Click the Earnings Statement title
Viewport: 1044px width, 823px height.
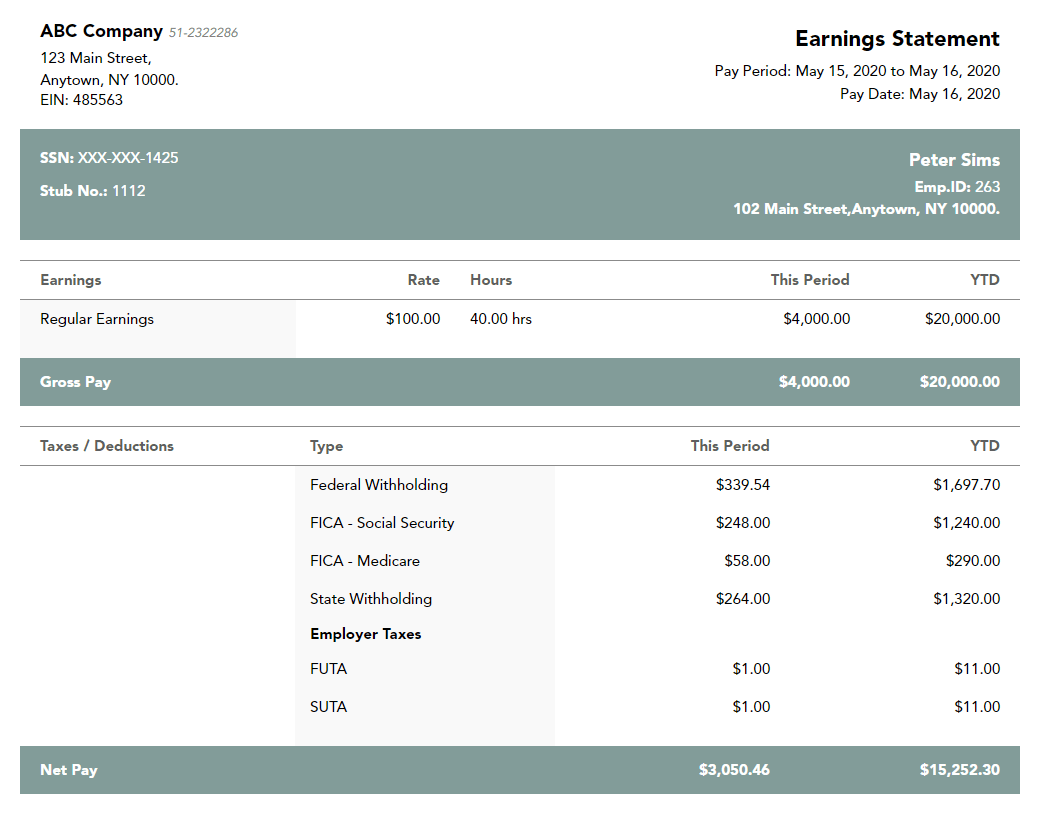[x=897, y=39]
